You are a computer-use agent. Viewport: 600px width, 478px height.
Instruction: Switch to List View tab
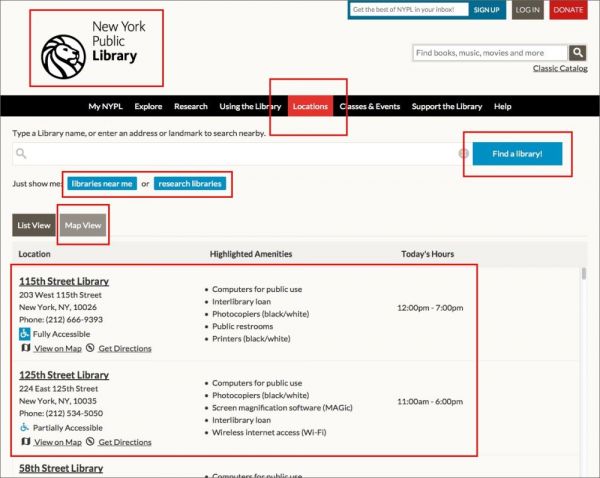(x=34, y=226)
